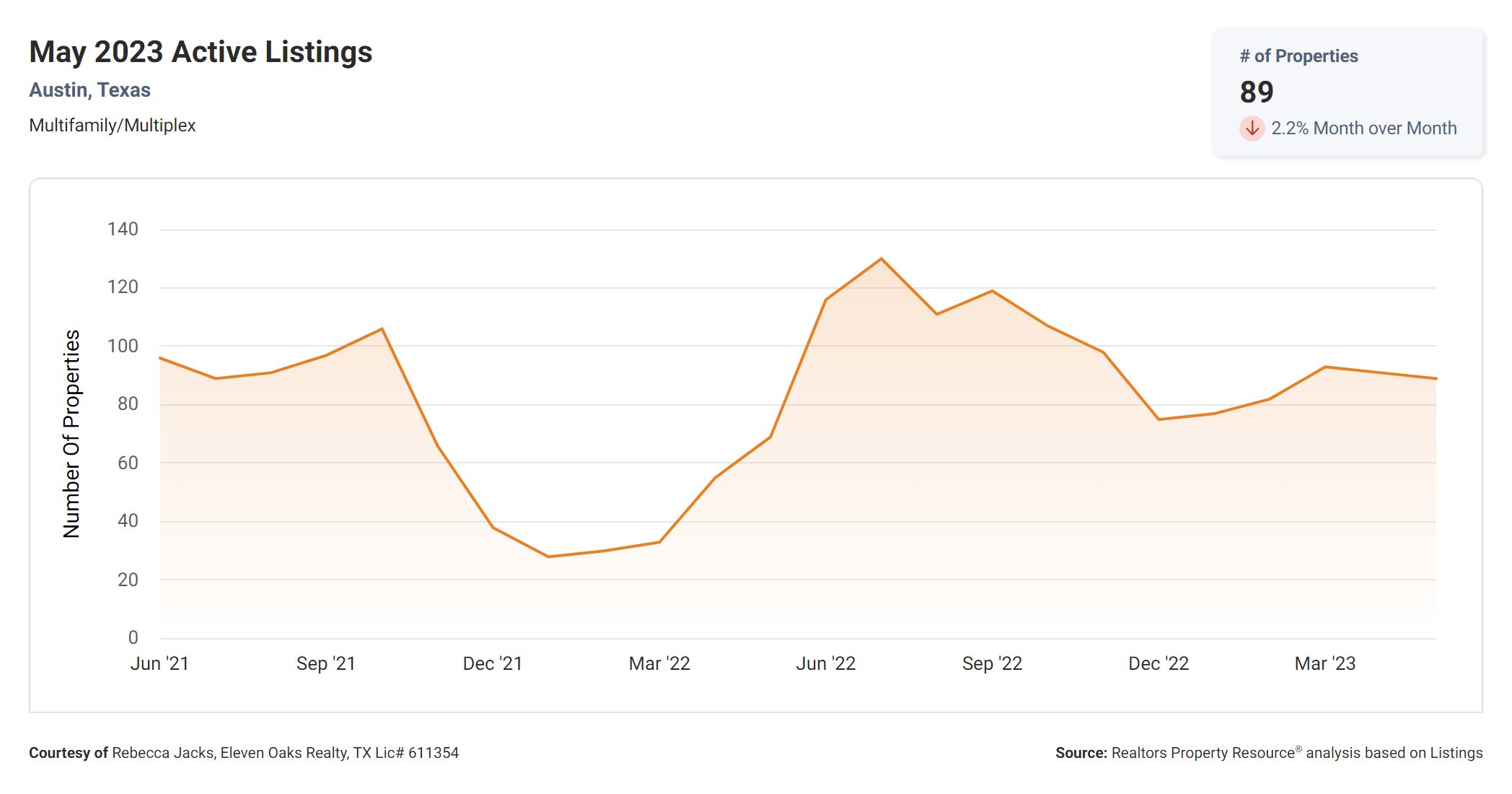This screenshot has height=794, width=1512.
Task: Click the Number Of Properties axis title
Action: pos(71,434)
